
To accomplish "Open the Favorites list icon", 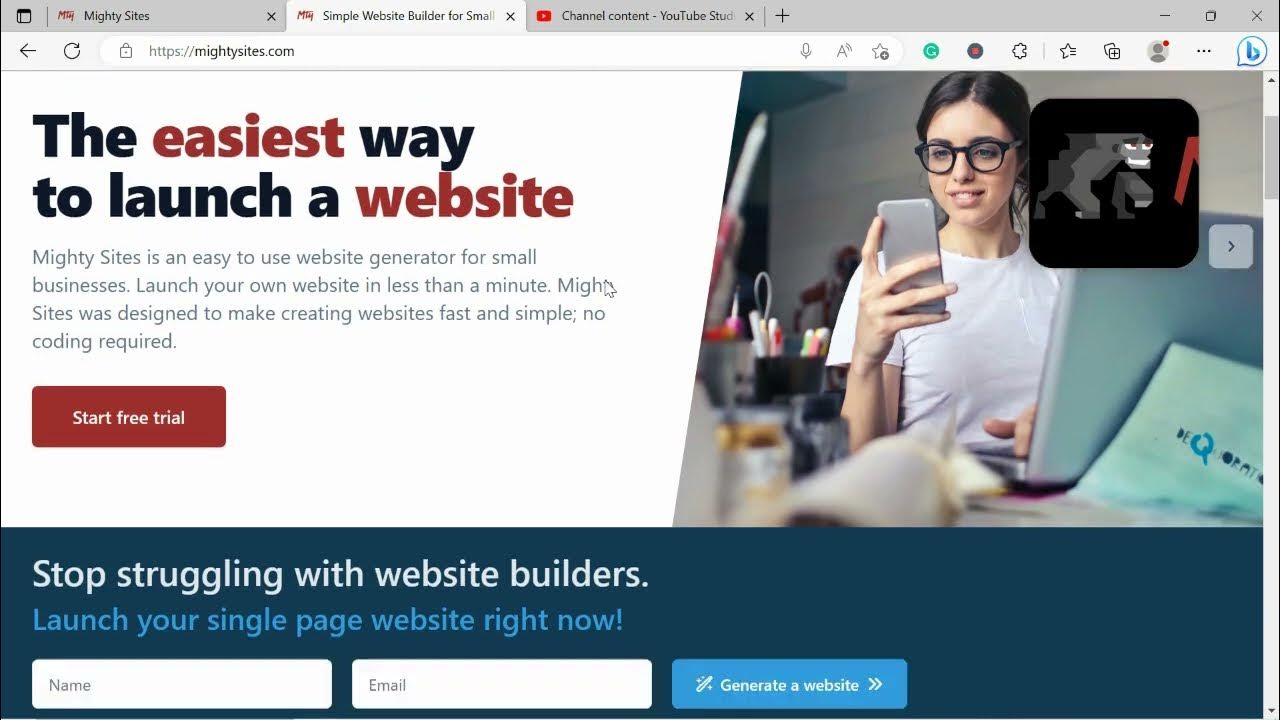I will coord(1068,51).
